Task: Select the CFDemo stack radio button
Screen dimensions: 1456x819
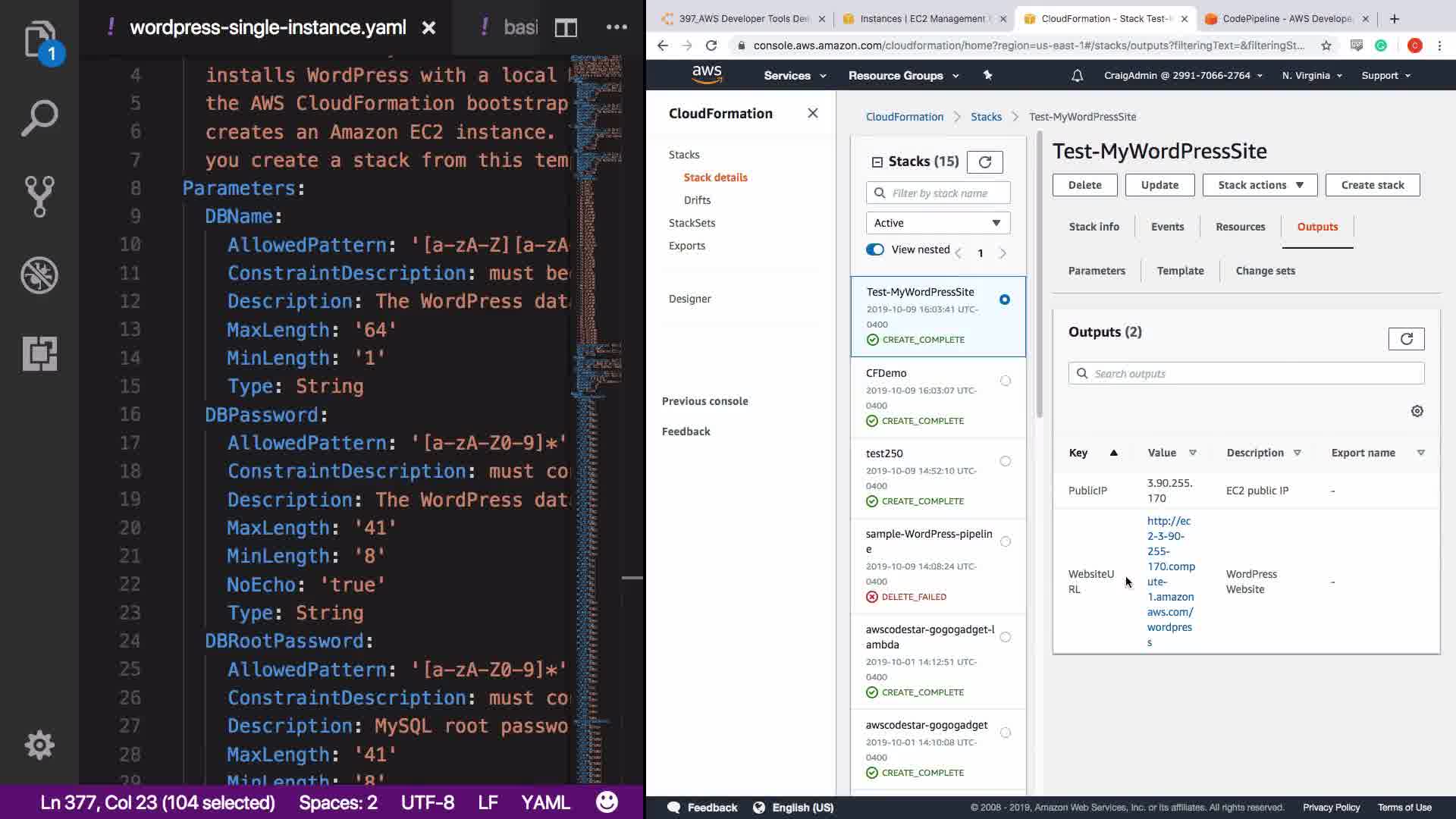Action: [1005, 381]
